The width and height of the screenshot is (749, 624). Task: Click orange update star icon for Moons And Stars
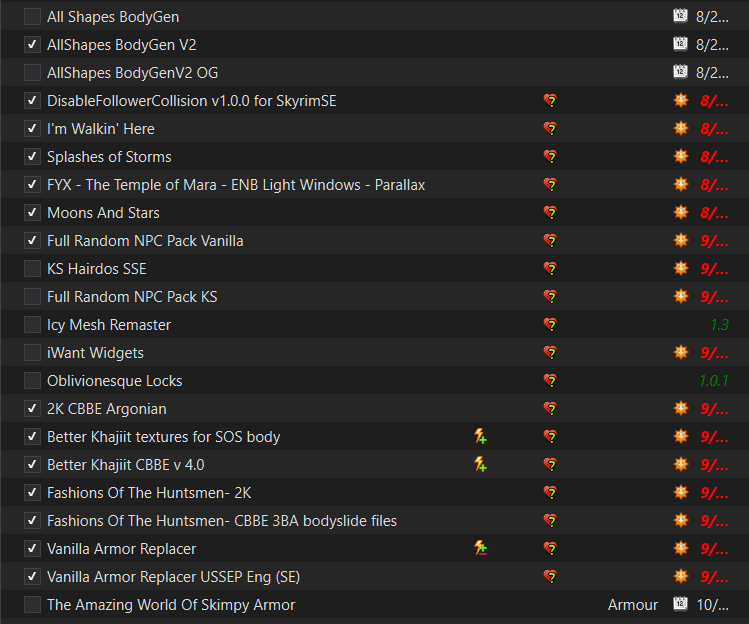tap(681, 212)
